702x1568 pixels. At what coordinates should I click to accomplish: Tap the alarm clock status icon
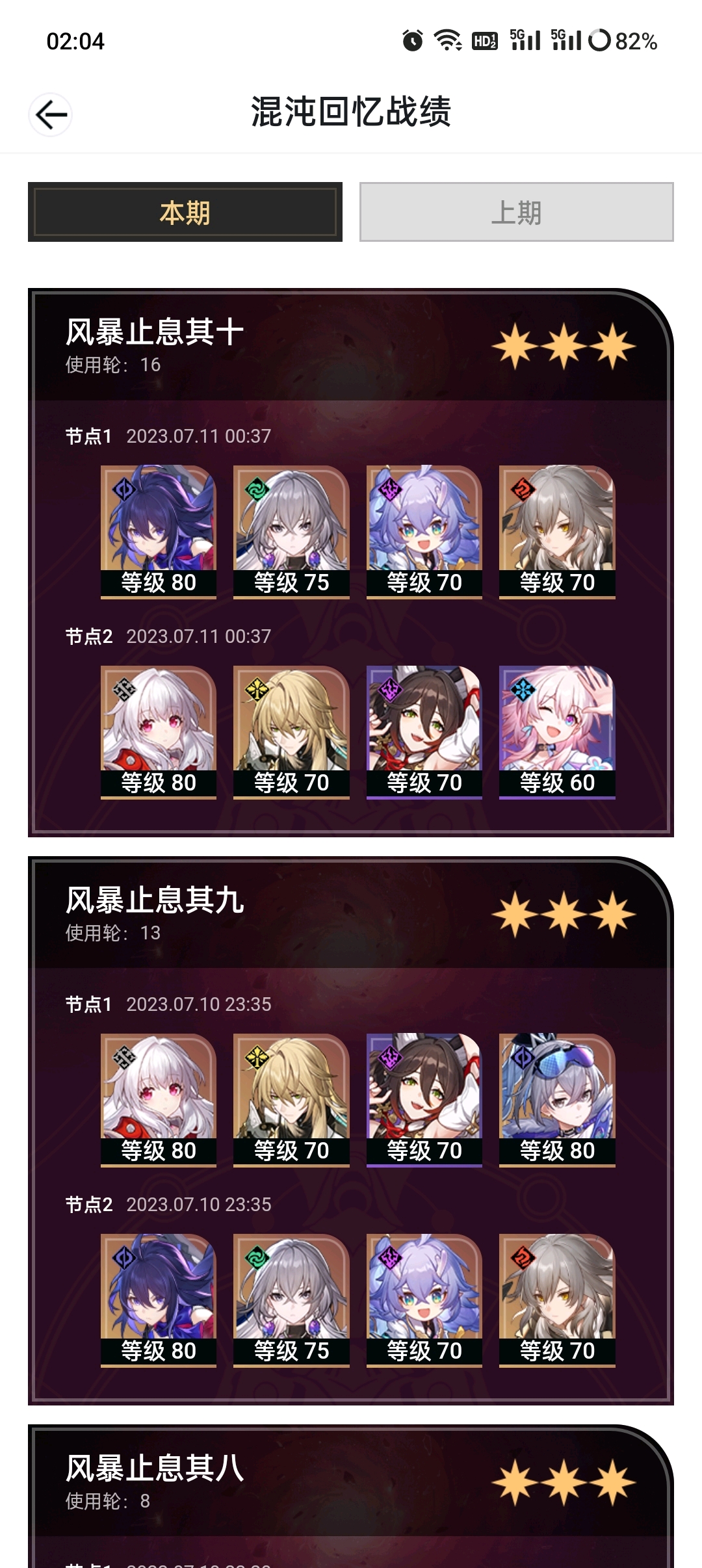412,41
